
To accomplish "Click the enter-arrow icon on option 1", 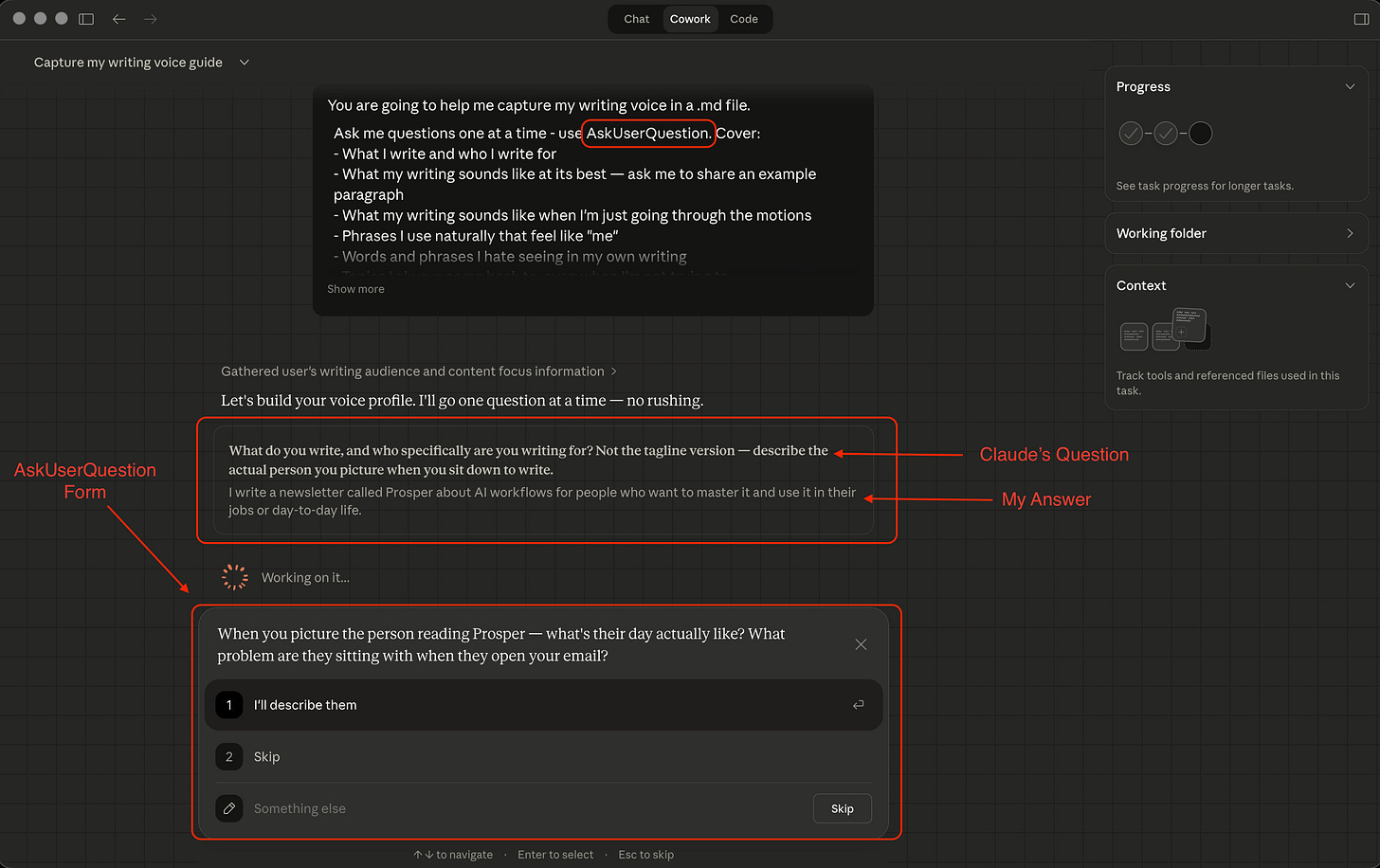I will tap(858, 705).
